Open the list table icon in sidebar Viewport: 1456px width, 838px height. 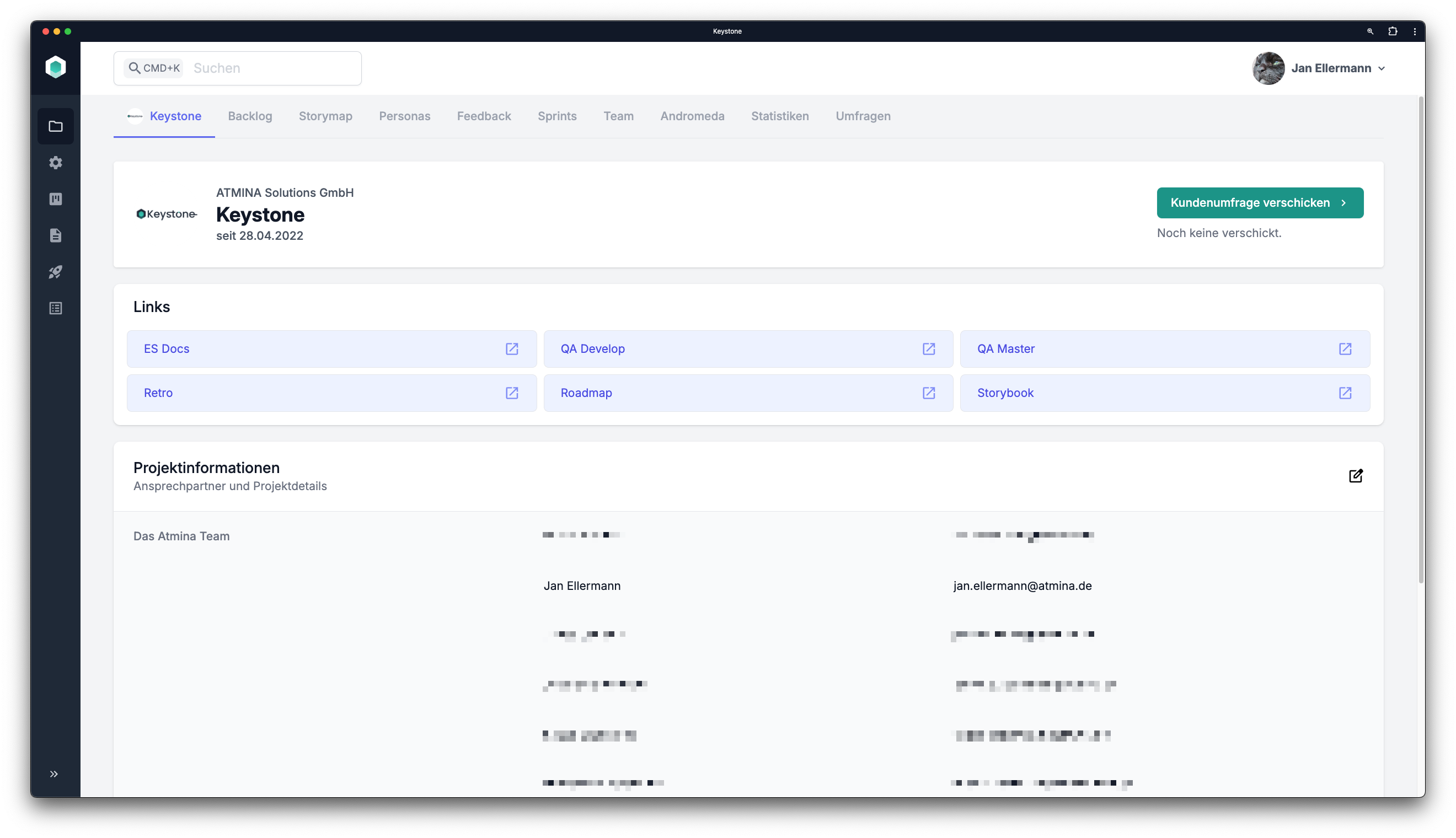55,309
